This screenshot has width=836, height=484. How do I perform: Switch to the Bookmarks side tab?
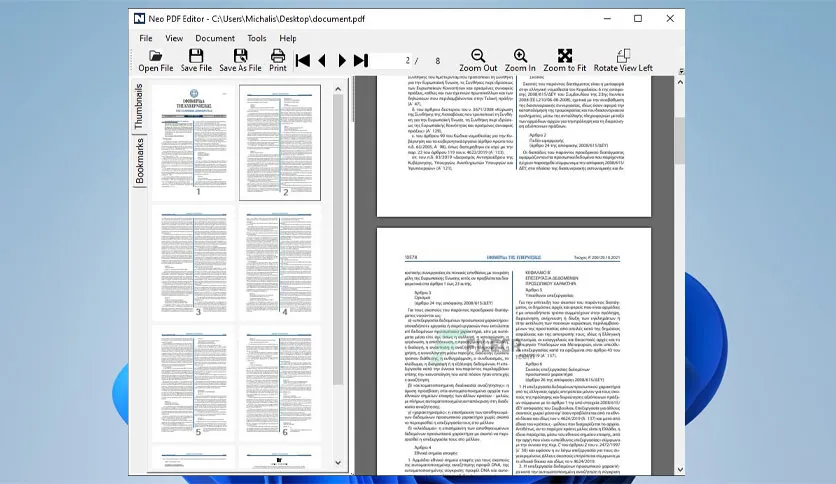[140, 161]
